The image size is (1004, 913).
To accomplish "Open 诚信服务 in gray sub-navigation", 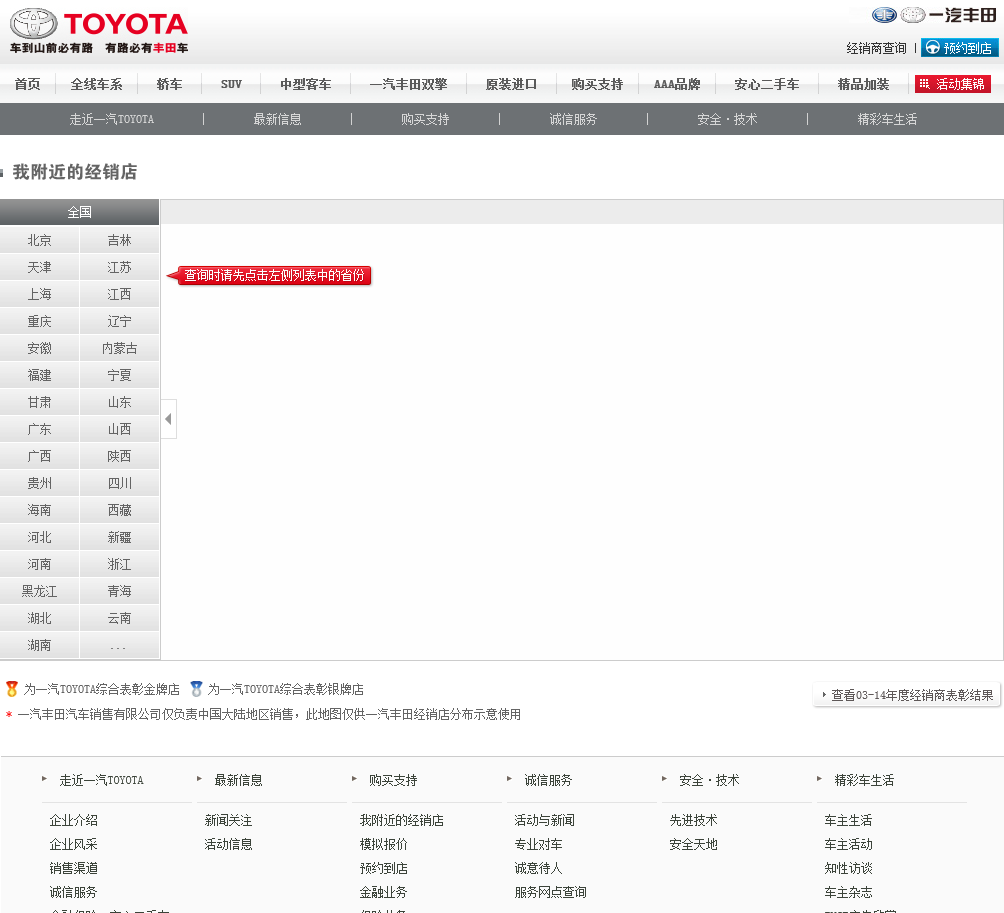I will (573, 119).
